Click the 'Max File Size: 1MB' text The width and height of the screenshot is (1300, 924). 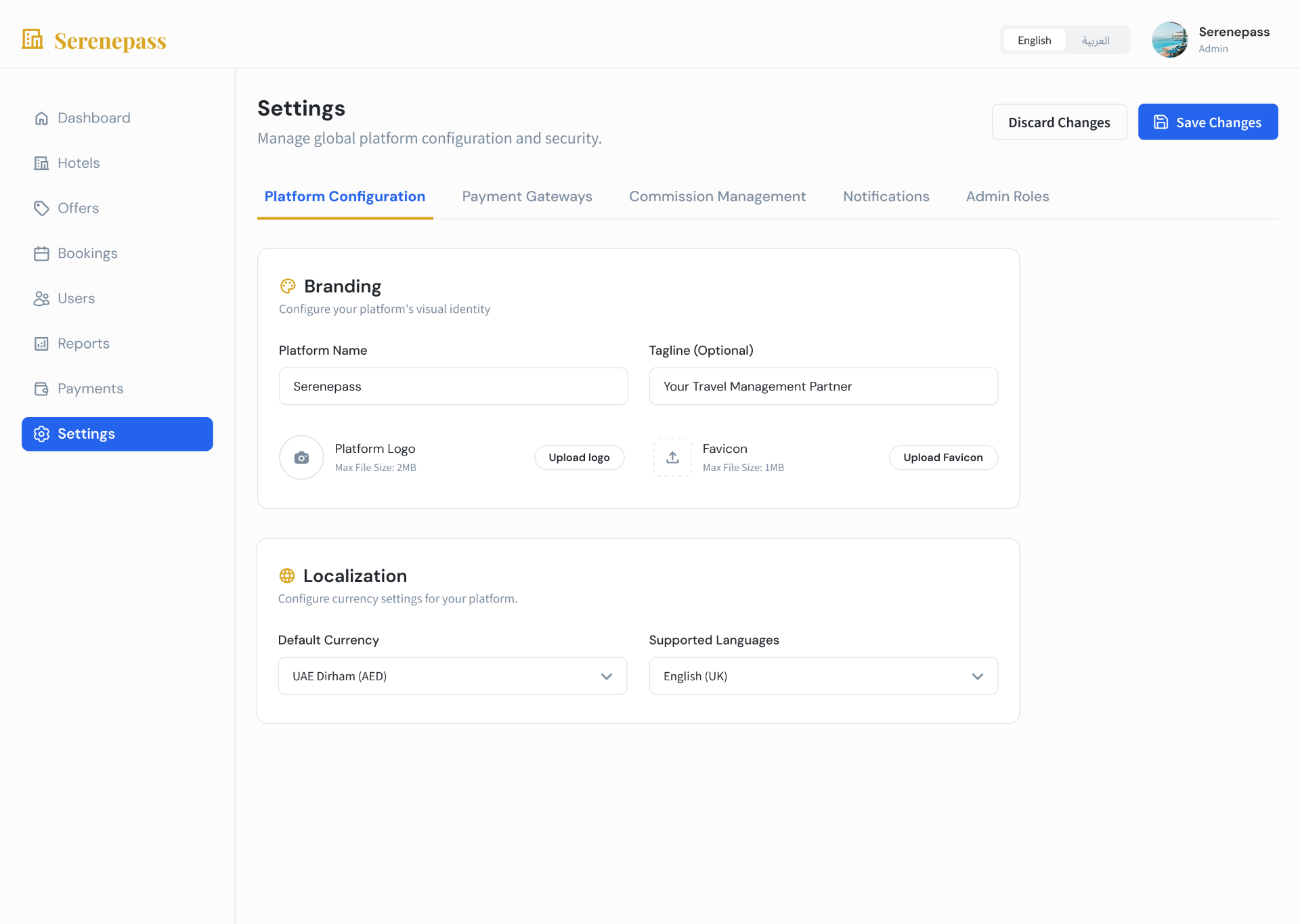(743, 468)
